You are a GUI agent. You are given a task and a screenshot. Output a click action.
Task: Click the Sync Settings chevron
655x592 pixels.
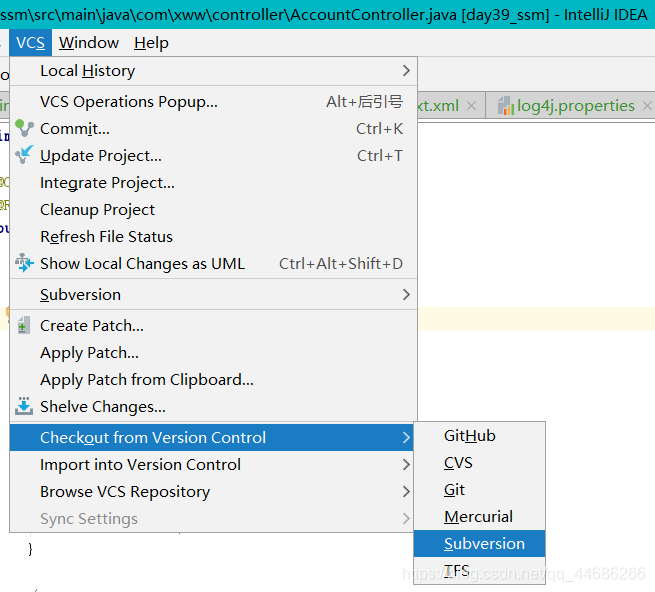(406, 518)
